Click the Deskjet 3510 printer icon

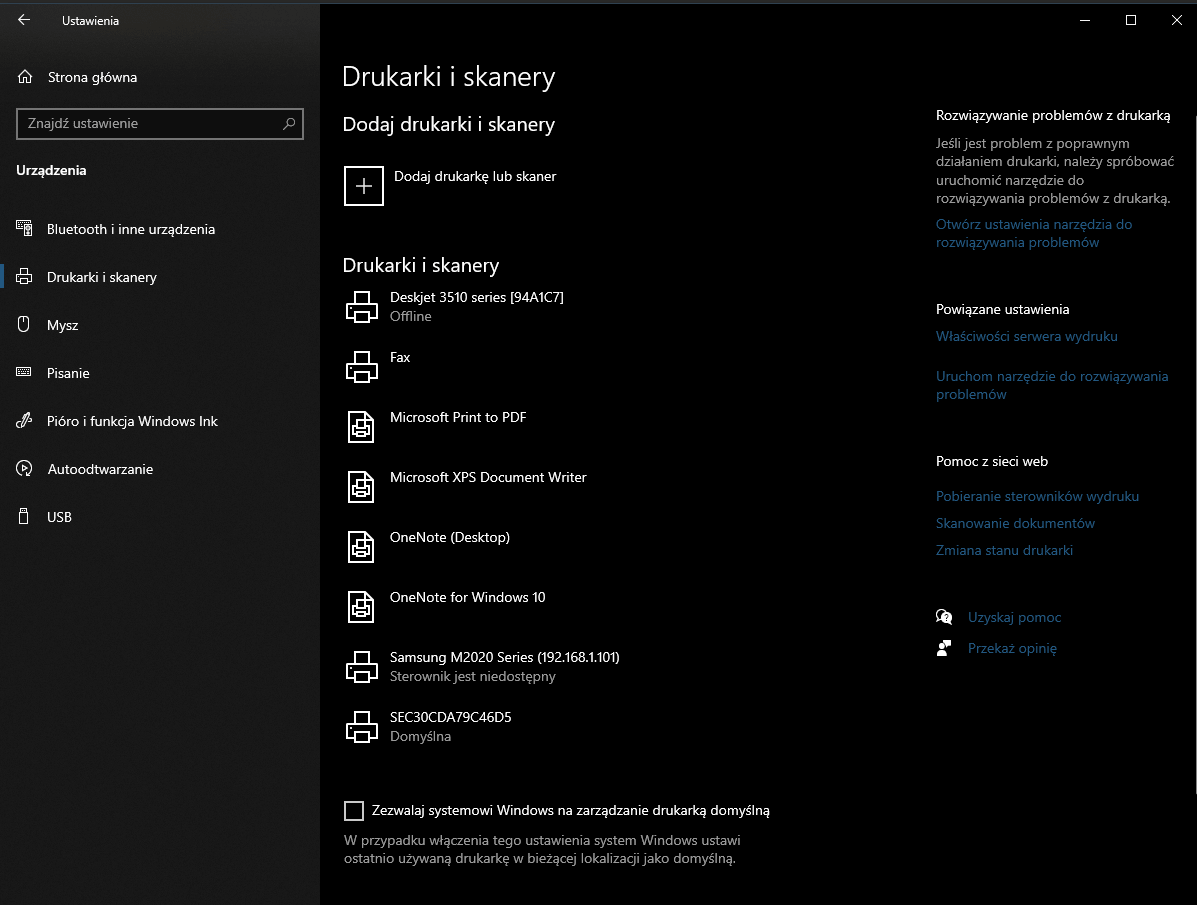[362, 307]
